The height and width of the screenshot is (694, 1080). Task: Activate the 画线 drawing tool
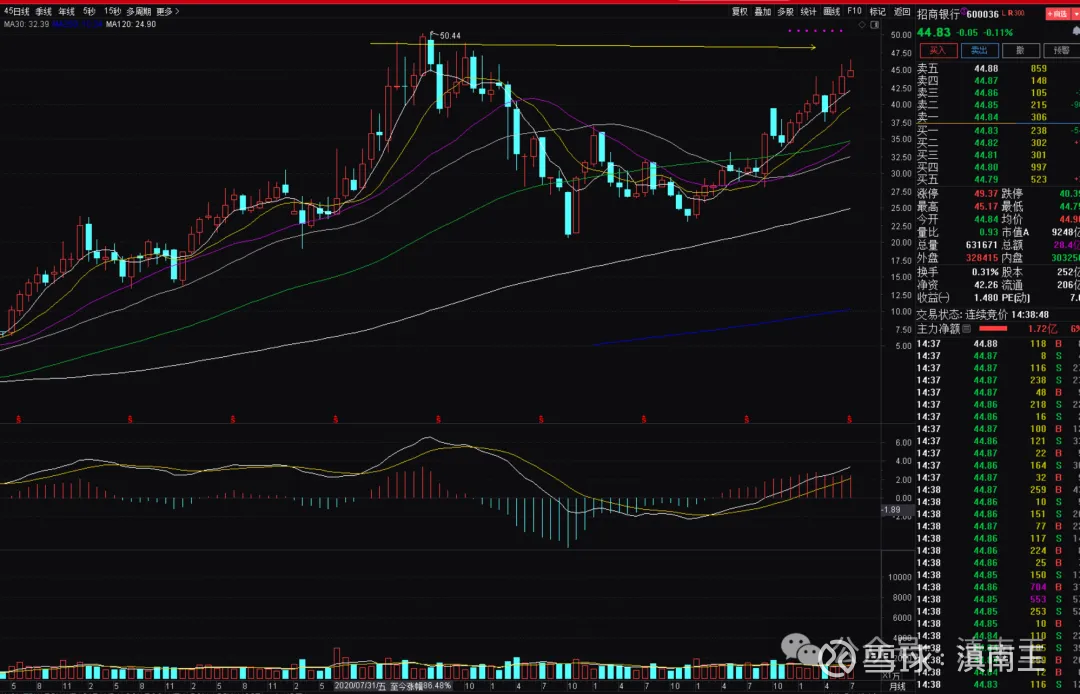click(x=832, y=12)
